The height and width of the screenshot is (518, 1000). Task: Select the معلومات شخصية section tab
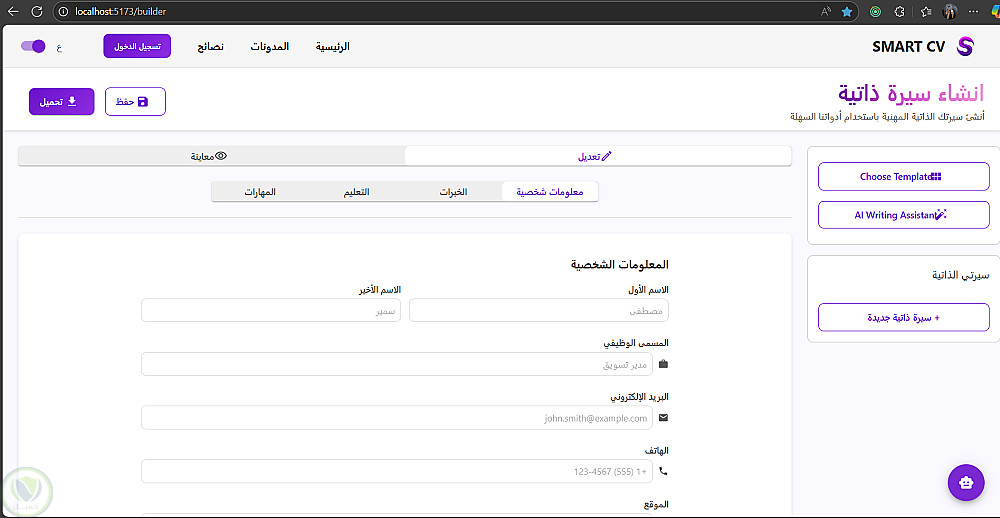(550, 191)
